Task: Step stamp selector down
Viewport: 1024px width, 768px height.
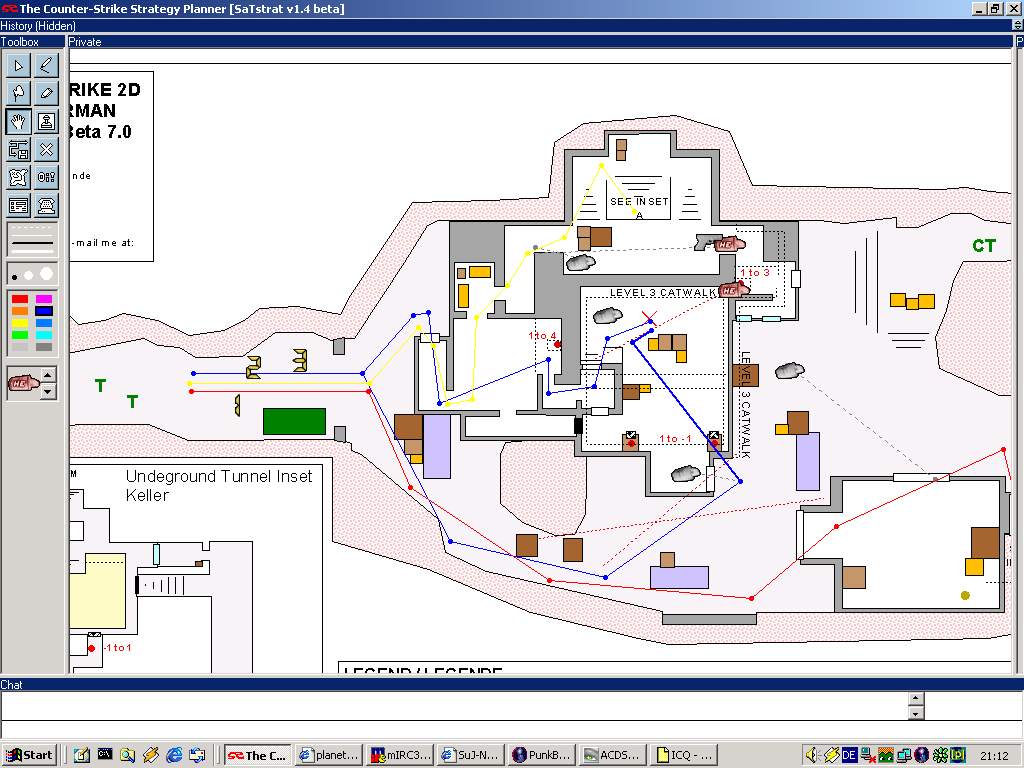Action: 48,391
